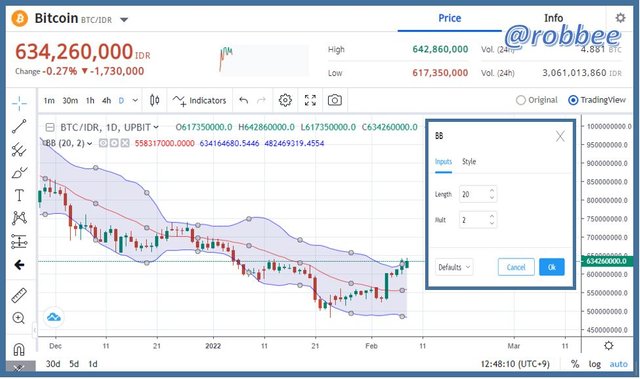Remove BB indicator using legend X button
Viewport: 640px width, 379px height.
(x=125, y=143)
